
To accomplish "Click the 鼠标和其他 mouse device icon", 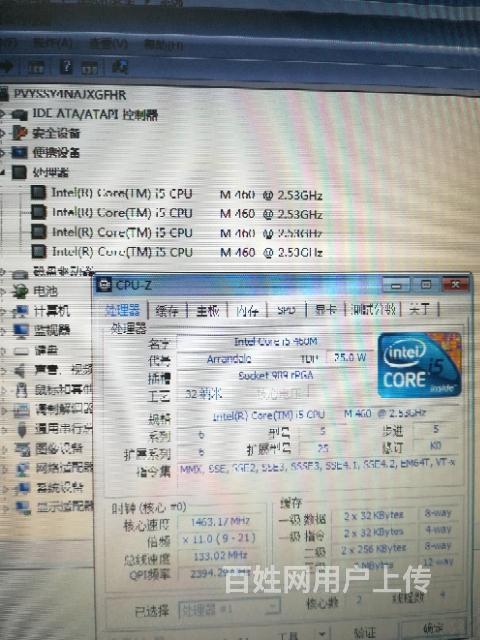I will click(22, 390).
